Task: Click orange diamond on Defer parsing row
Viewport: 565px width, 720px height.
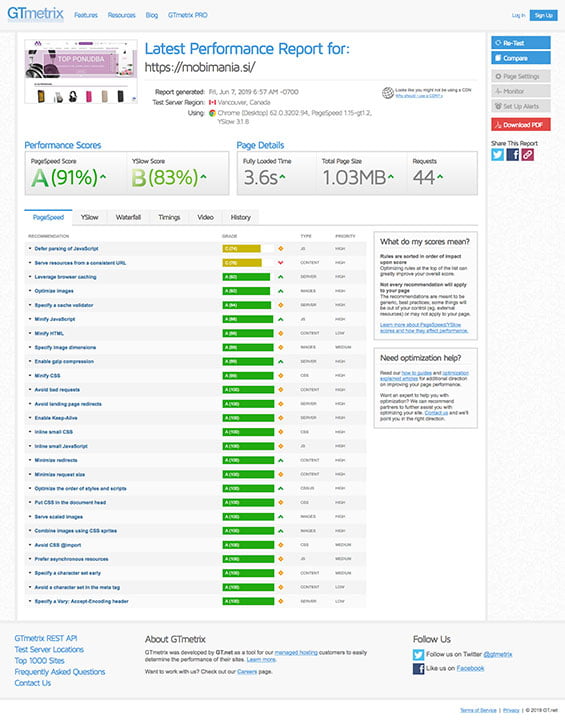Action: (281, 248)
